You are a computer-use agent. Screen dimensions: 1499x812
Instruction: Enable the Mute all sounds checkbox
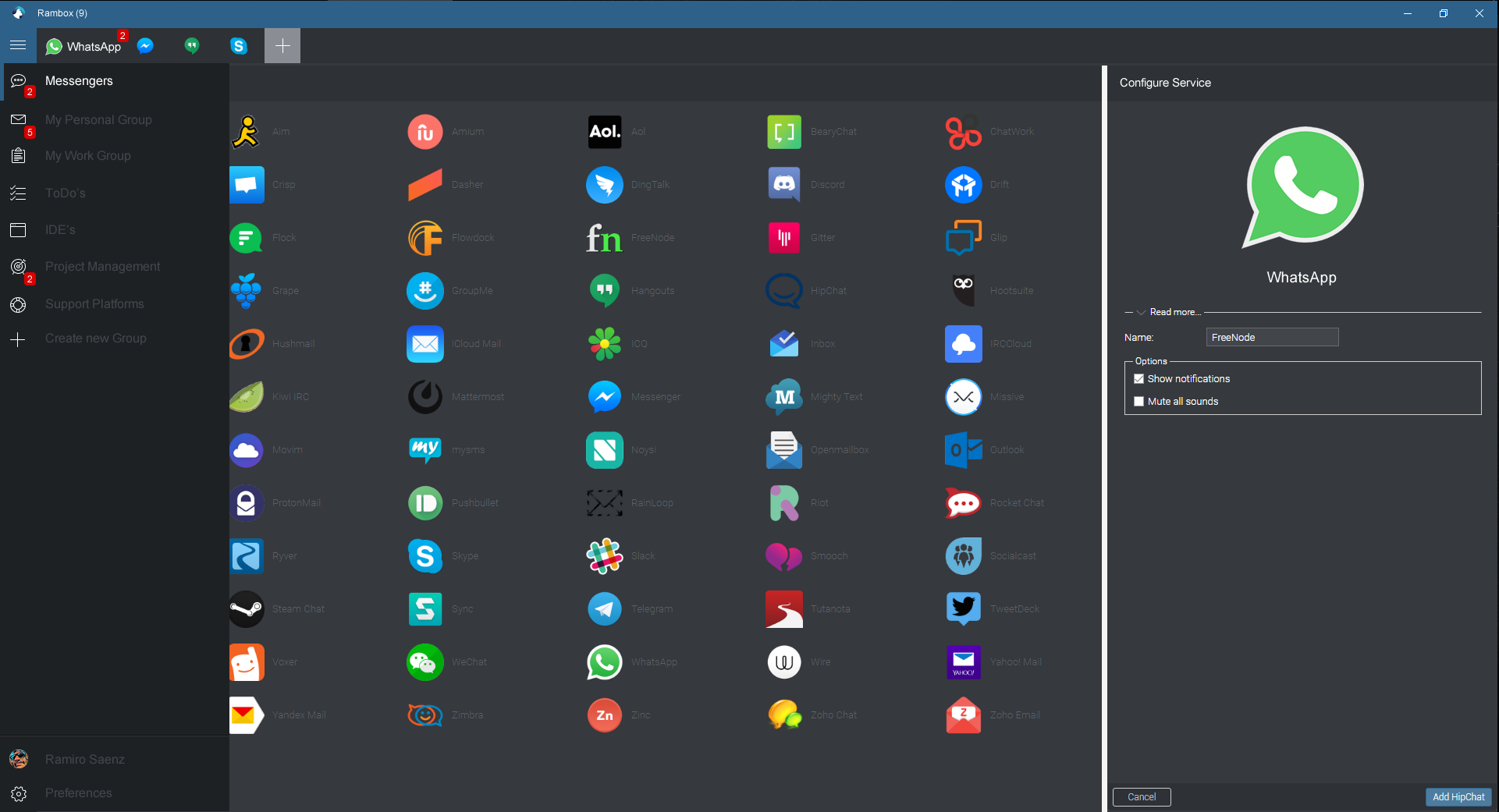1138,402
